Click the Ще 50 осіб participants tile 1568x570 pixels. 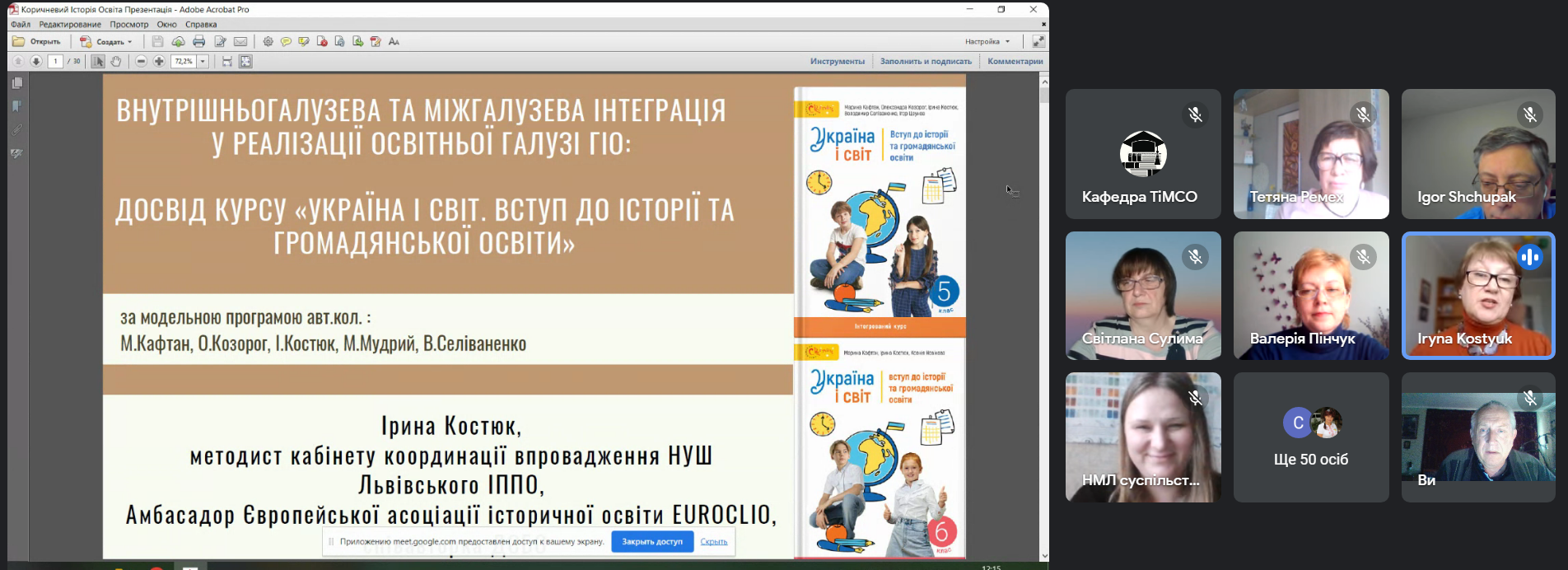1310,437
